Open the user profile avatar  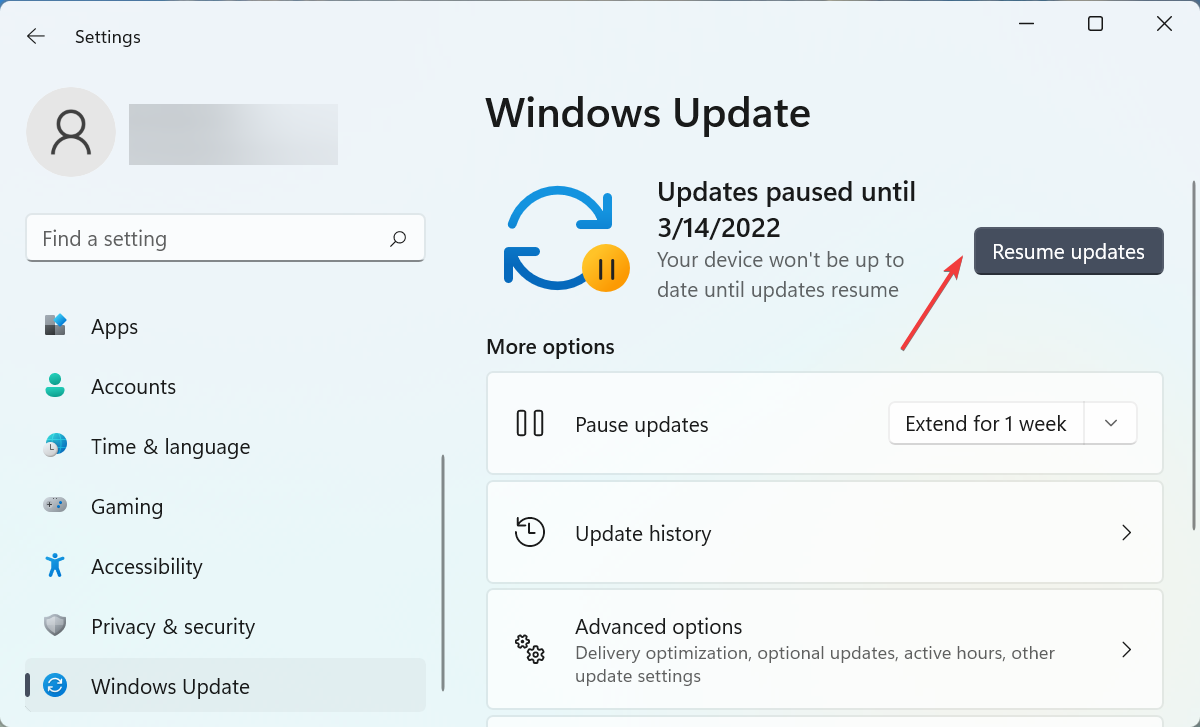[x=71, y=132]
